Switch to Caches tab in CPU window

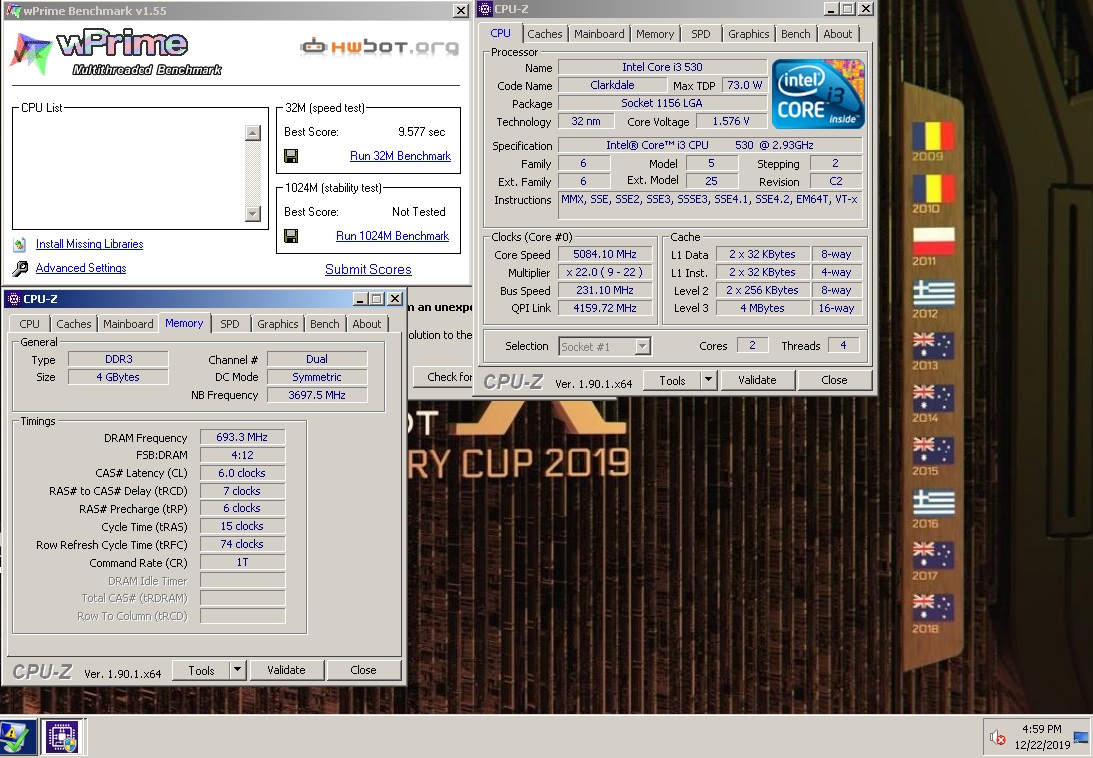(x=544, y=34)
